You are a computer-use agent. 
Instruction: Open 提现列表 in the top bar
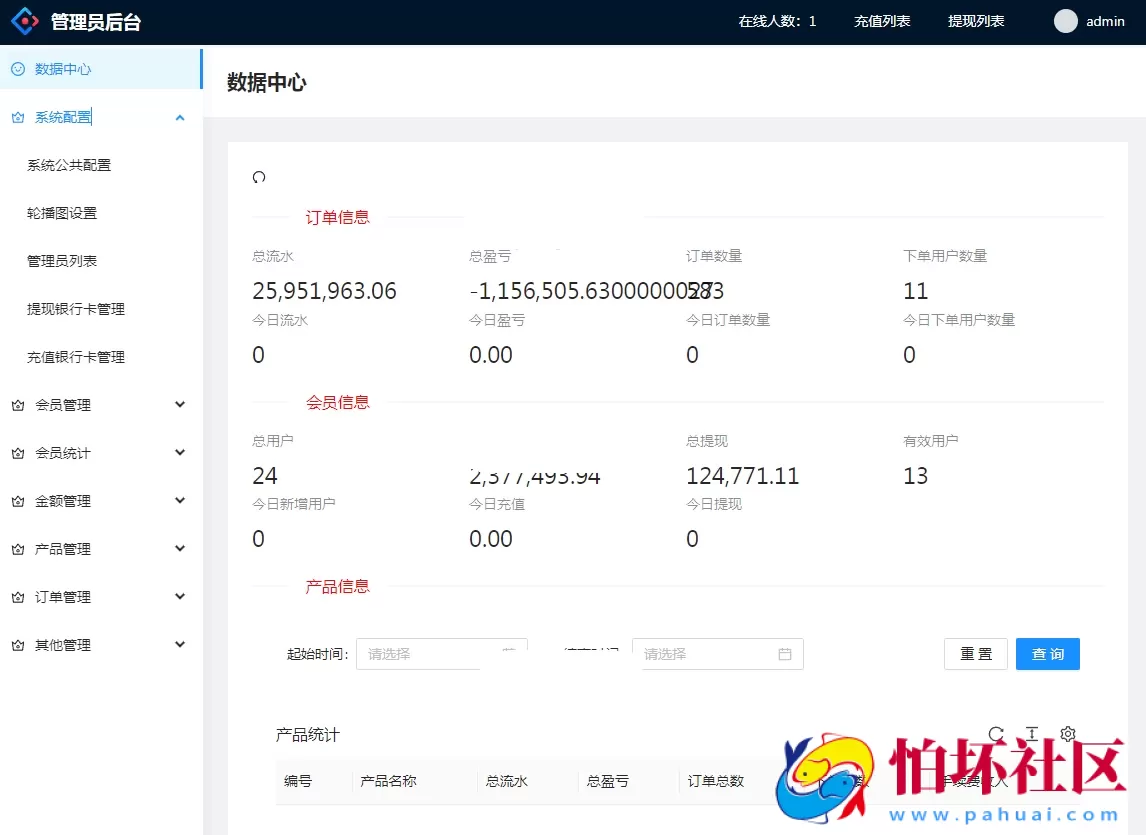(976, 20)
